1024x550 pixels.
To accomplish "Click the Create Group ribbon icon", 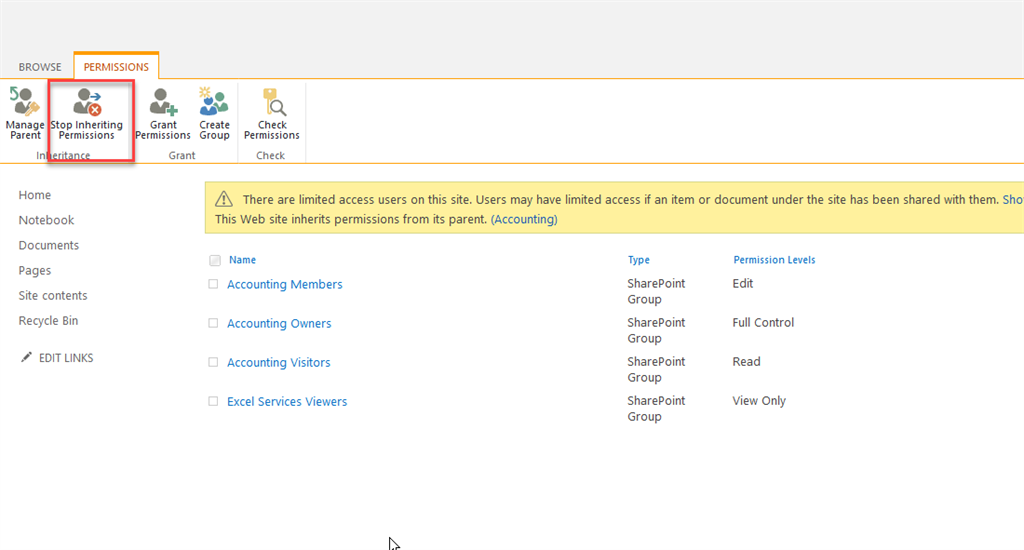I will click(x=214, y=101).
